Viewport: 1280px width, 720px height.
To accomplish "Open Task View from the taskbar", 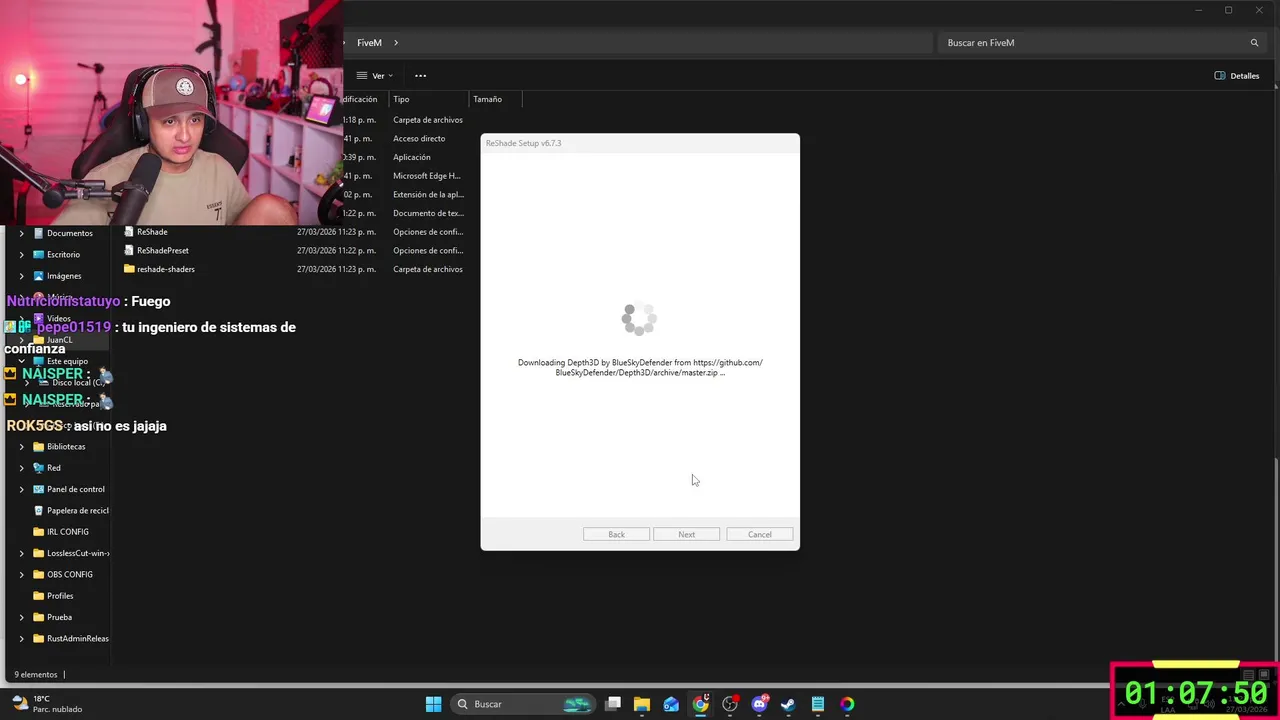I will (613, 704).
